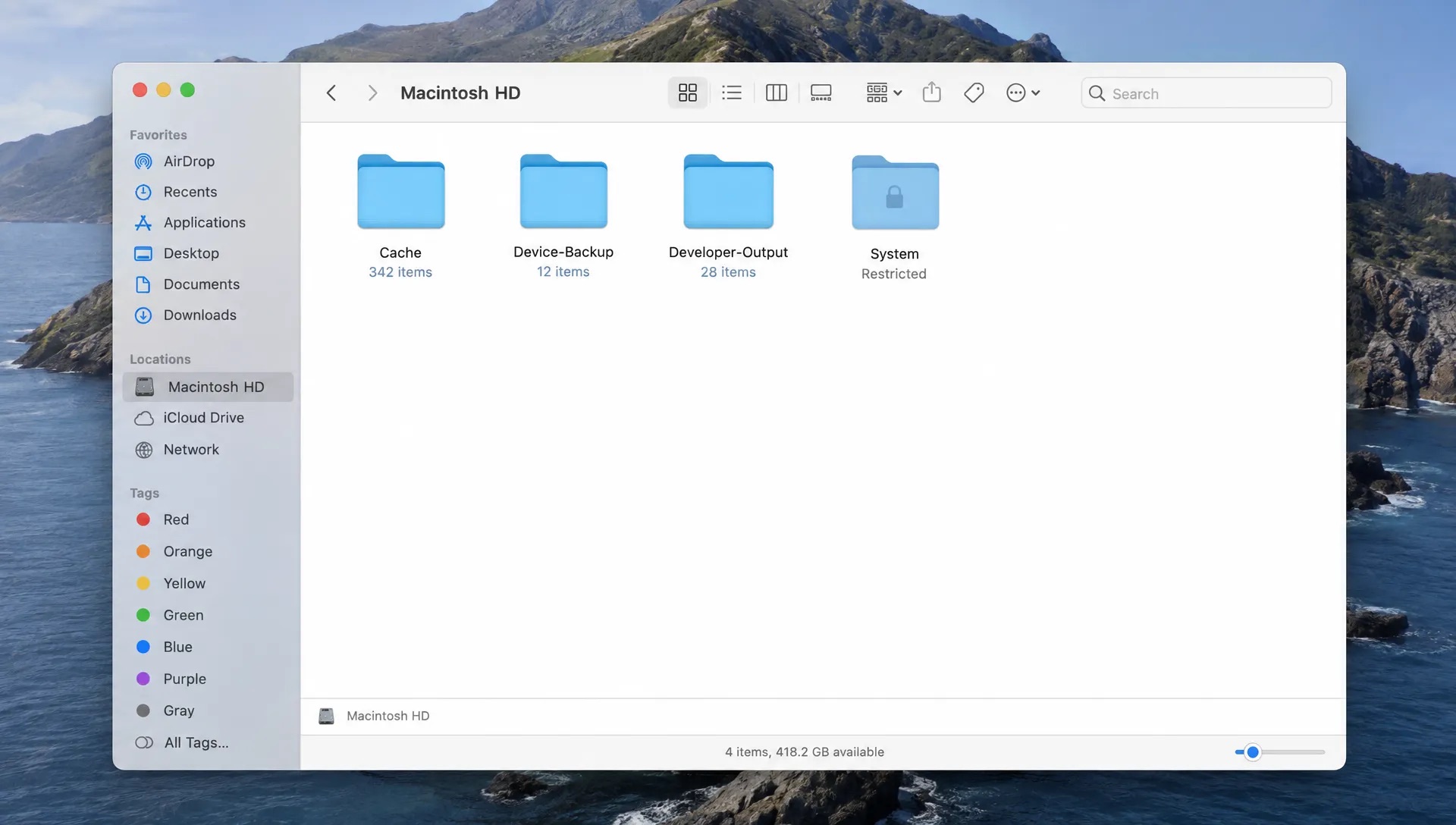
Task: Open the Group By dropdown
Action: 884,93
